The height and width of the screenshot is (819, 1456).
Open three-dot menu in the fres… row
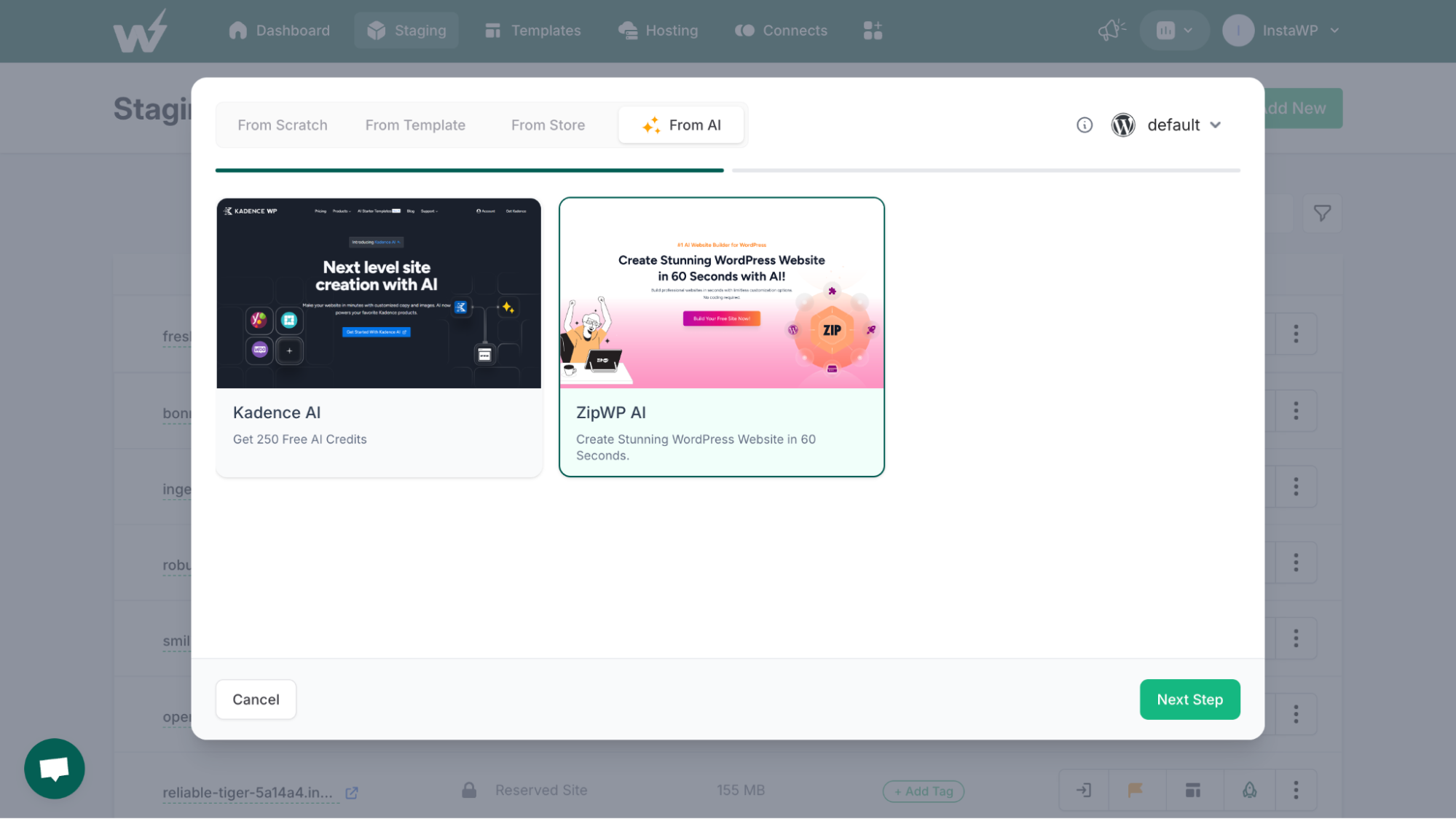click(1296, 334)
